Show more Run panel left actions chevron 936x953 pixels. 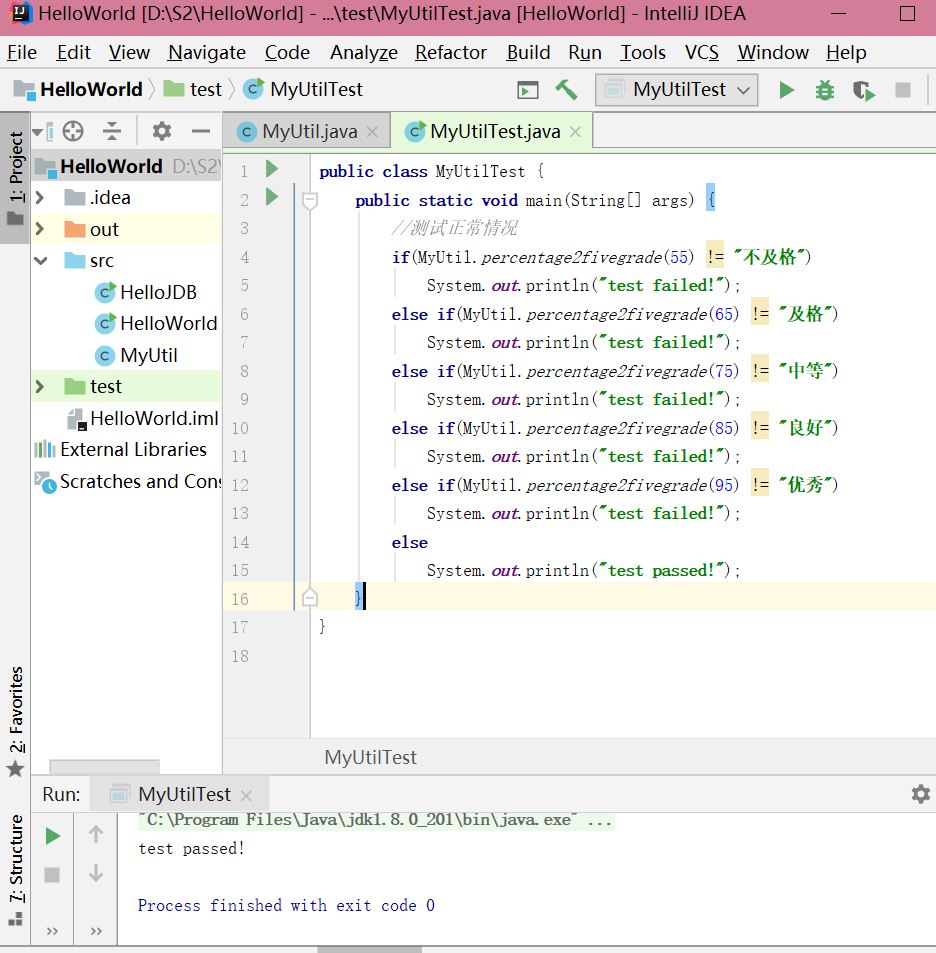pos(52,931)
